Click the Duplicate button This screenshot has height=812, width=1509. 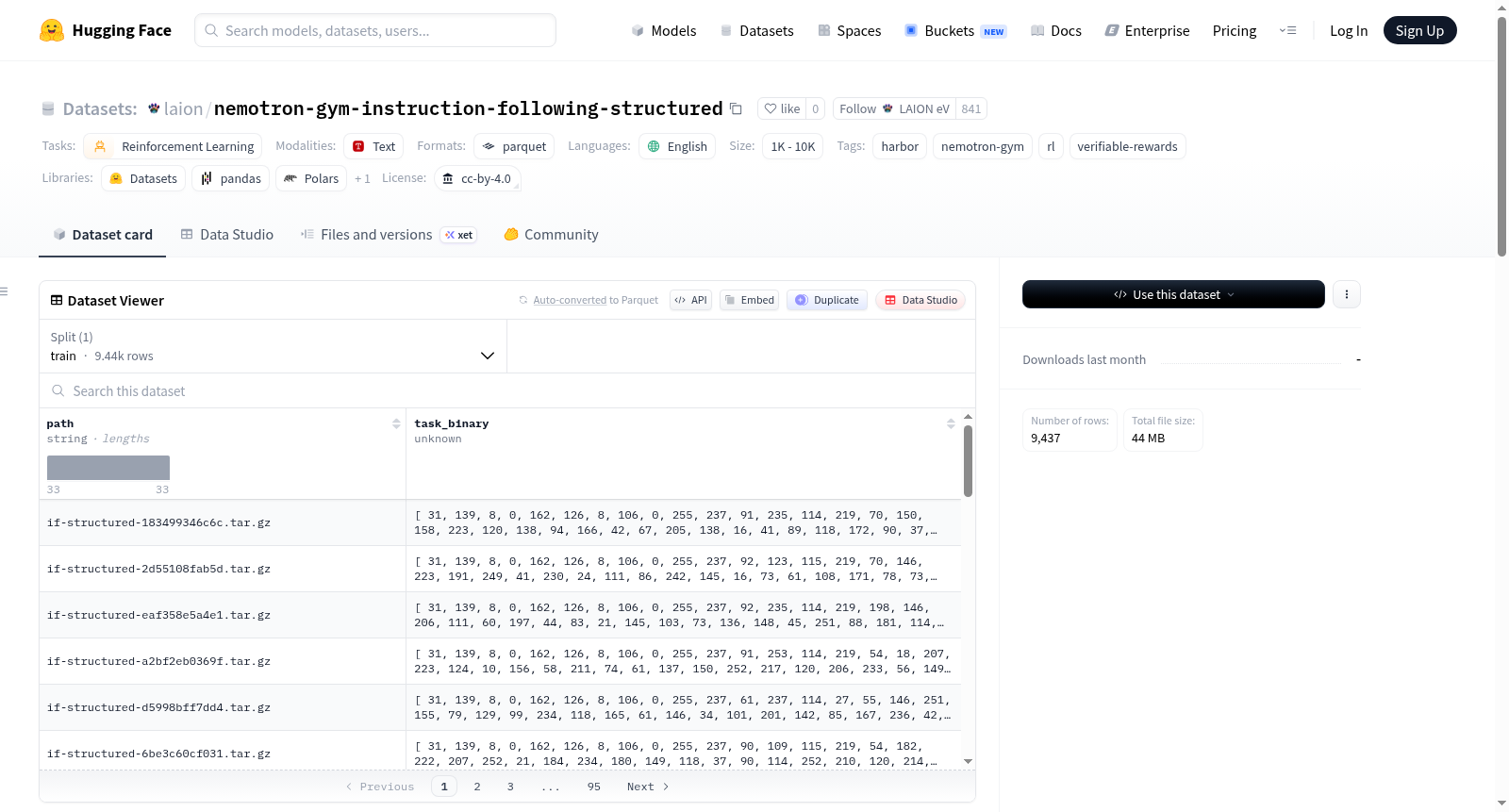pos(826,300)
